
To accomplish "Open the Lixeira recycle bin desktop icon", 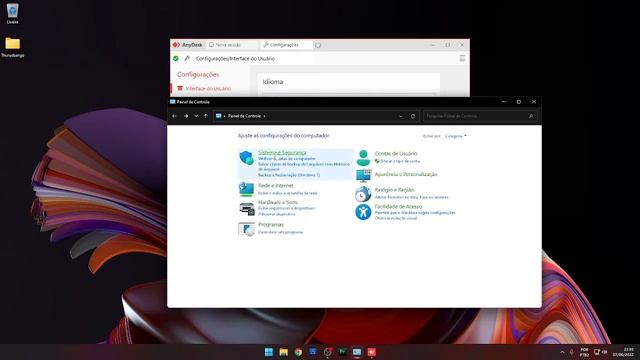I will (12, 11).
